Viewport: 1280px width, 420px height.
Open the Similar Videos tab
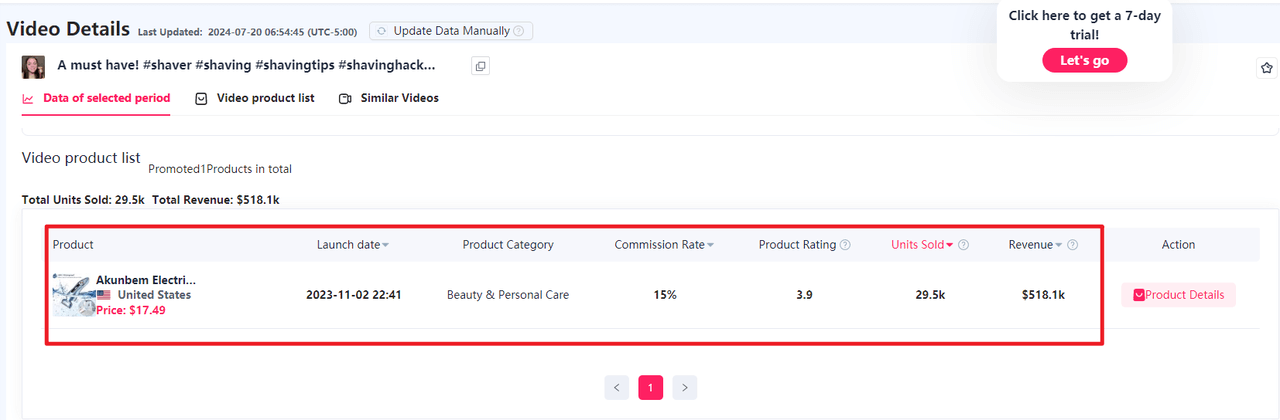click(389, 98)
